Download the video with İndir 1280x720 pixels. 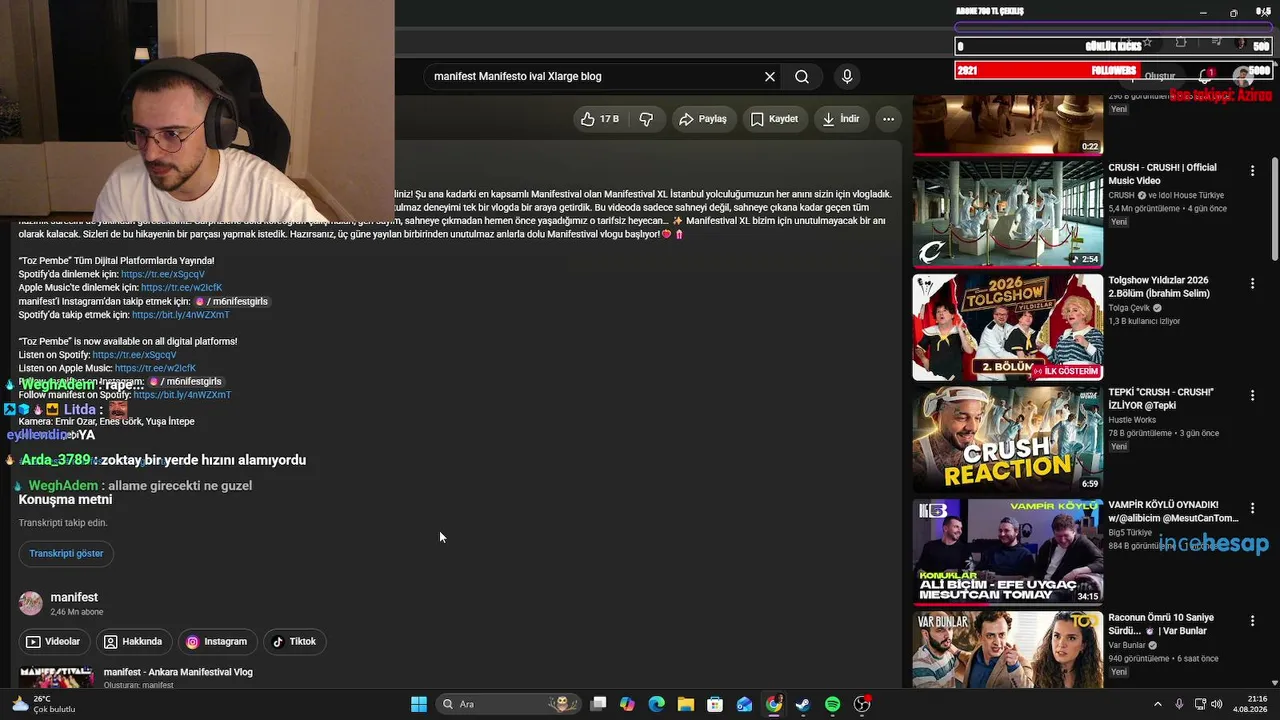(x=841, y=119)
